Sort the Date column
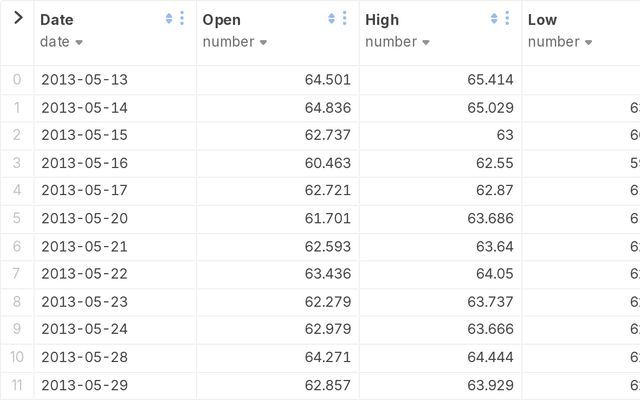Image resolution: width=640 pixels, height=400 pixels. [x=169, y=18]
